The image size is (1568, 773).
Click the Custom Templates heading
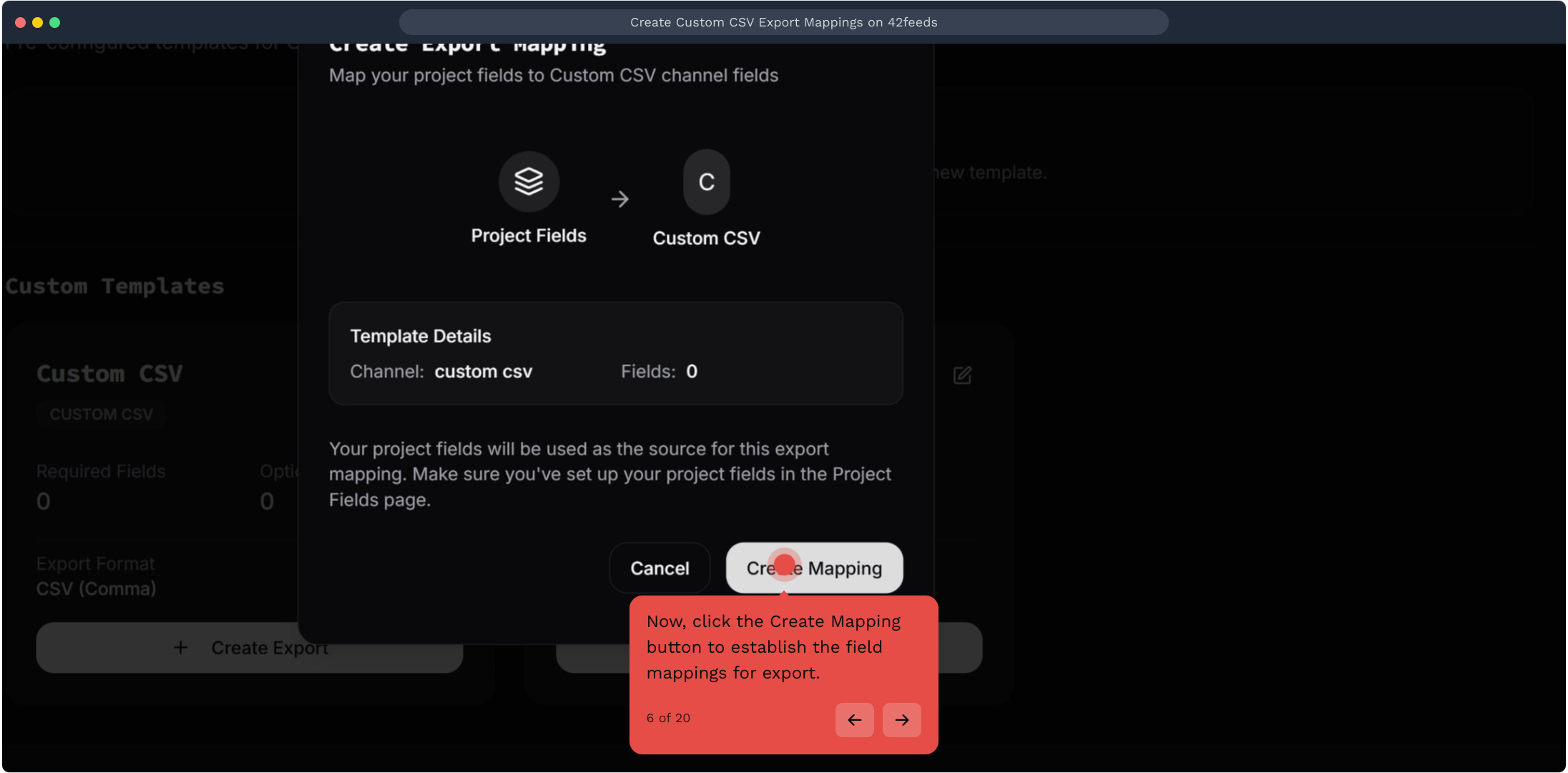click(x=114, y=286)
